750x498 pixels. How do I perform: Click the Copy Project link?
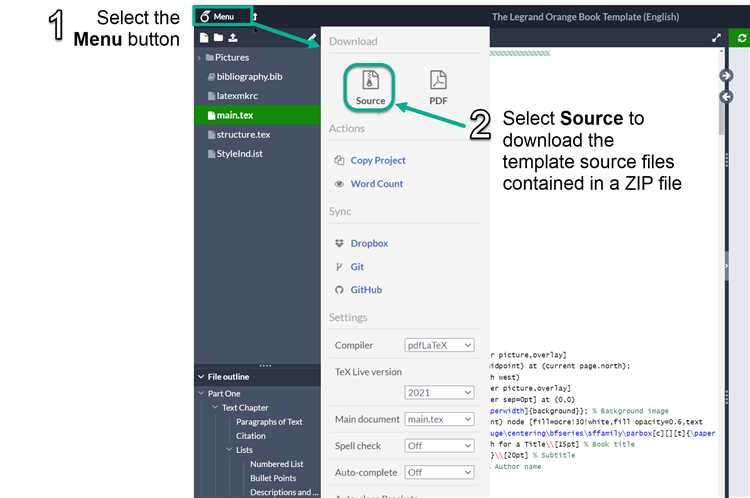point(378,160)
